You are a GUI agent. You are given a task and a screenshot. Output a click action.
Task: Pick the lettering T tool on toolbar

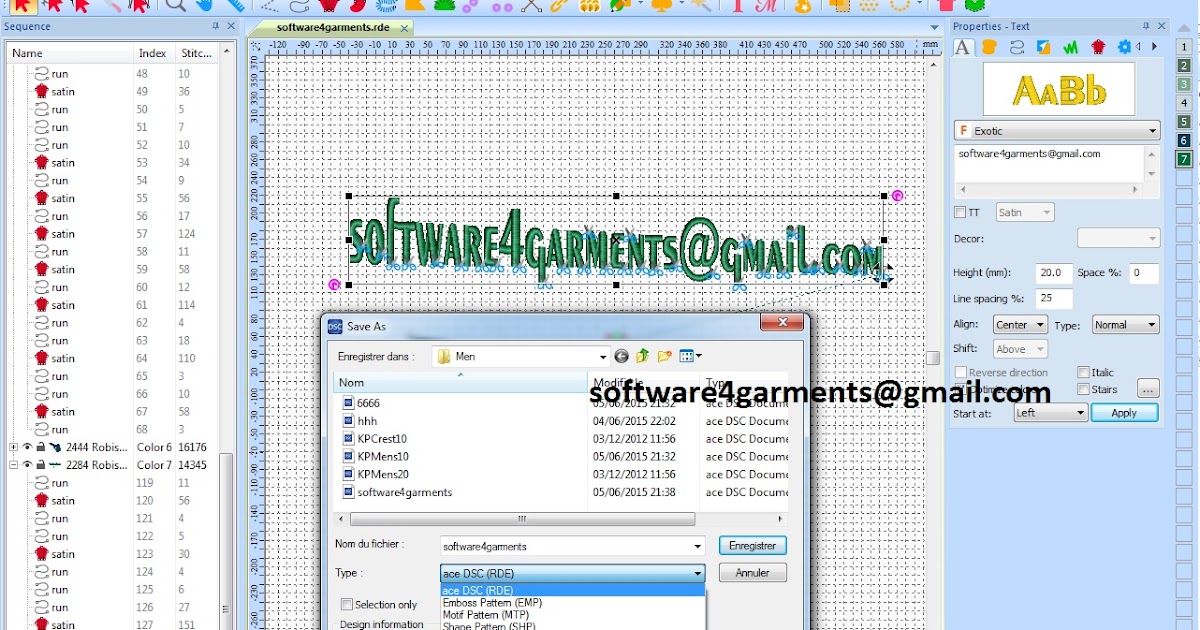[x=738, y=8]
